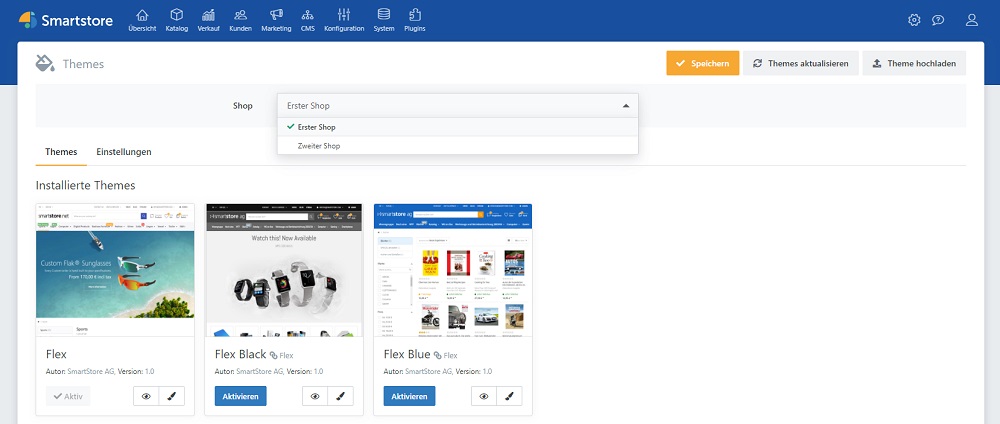Viewport: 1000px width, 424px height.
Task: Open the Kunden customers menu
Action: pos(240,20)
